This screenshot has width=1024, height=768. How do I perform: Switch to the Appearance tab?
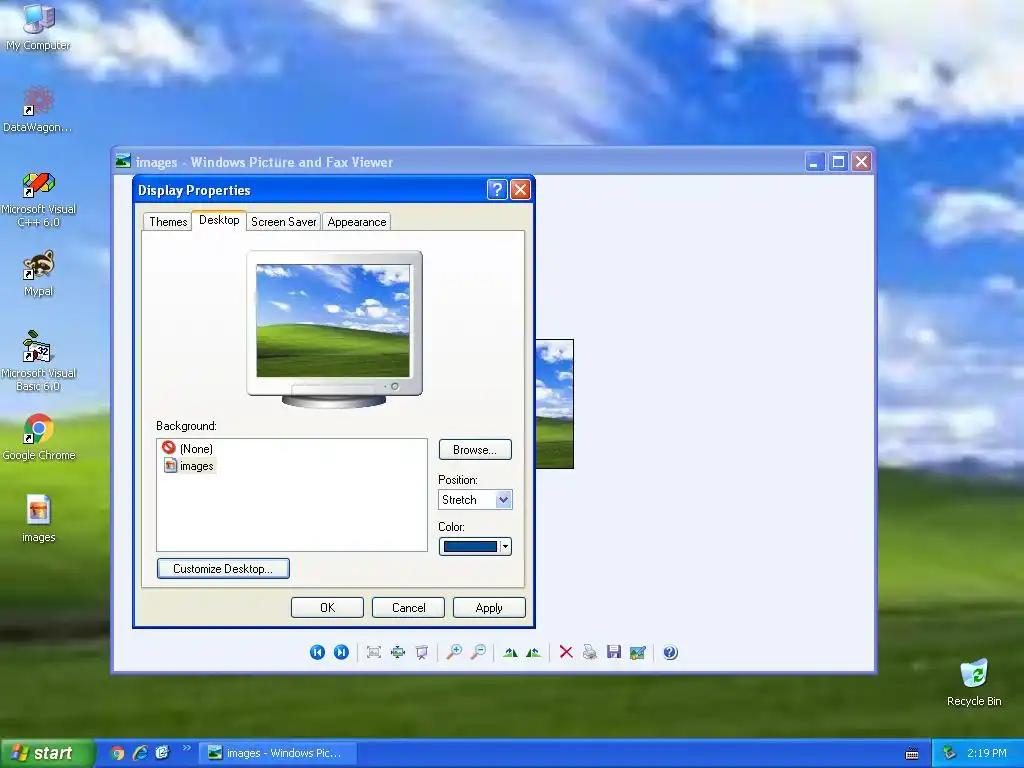click(357, 221)
